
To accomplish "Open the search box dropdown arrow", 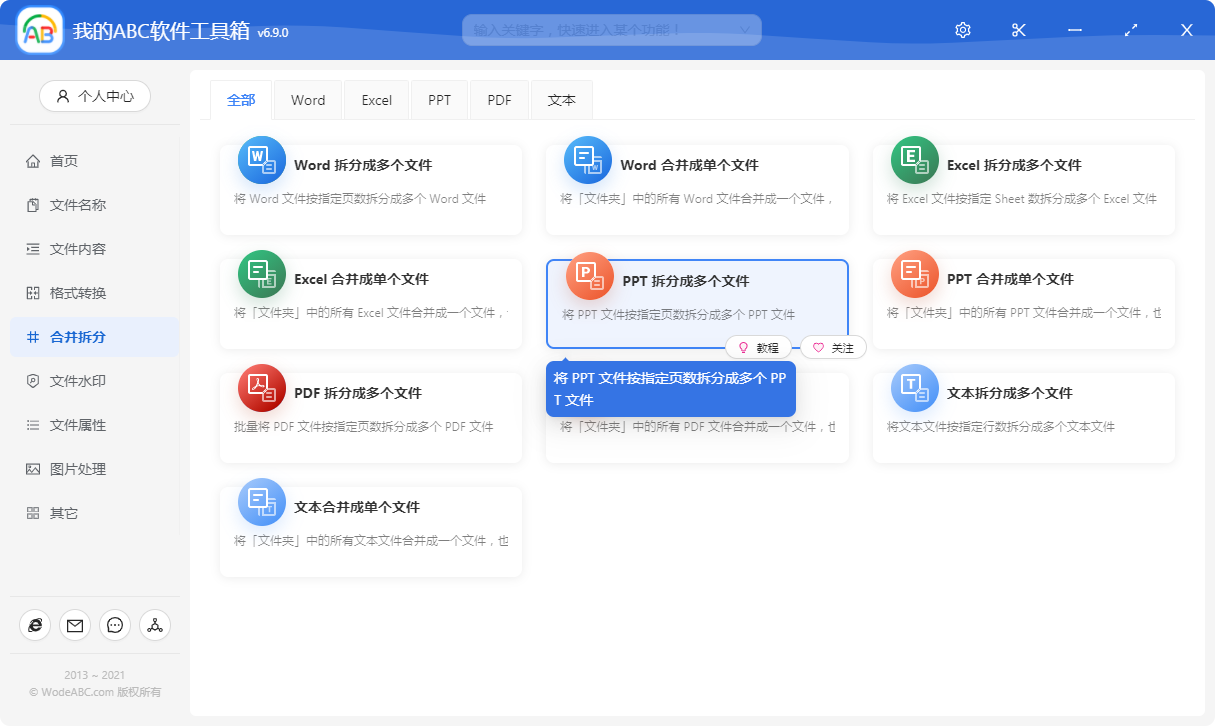I will point(743,30).
